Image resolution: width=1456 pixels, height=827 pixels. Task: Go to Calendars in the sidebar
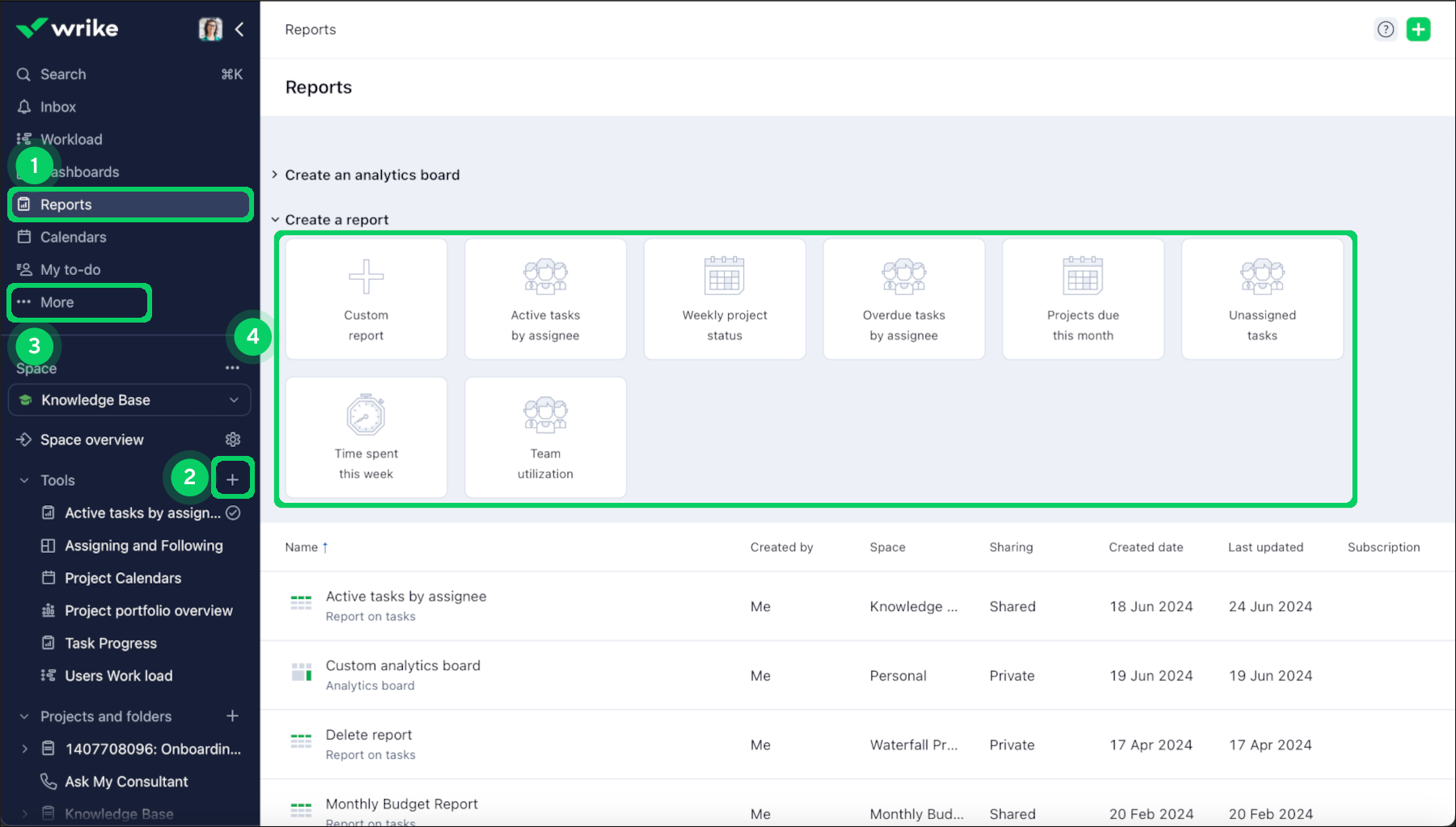[x=73, y=237]
